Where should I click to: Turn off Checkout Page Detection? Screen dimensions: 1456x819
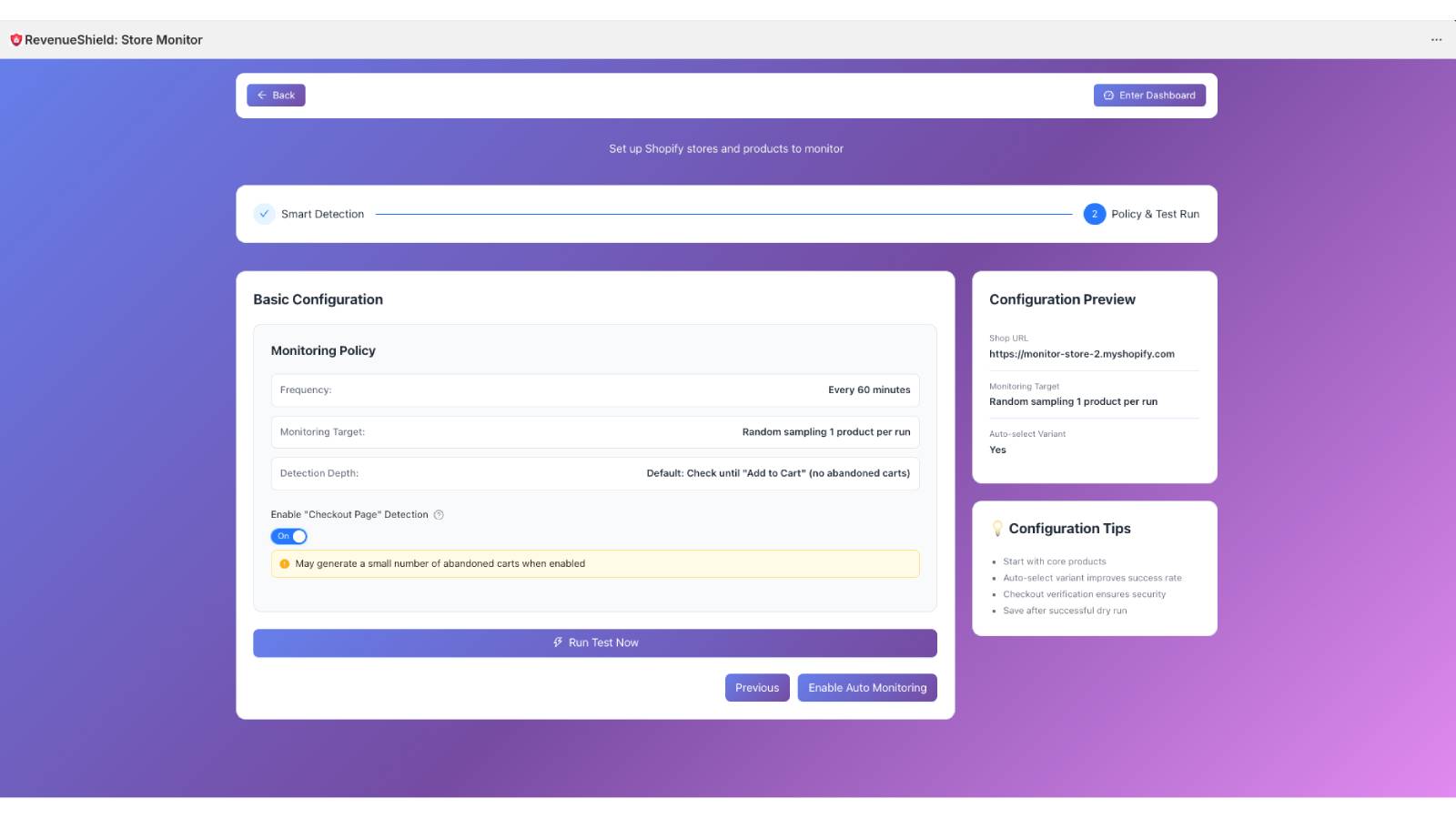tap(288, 536)
